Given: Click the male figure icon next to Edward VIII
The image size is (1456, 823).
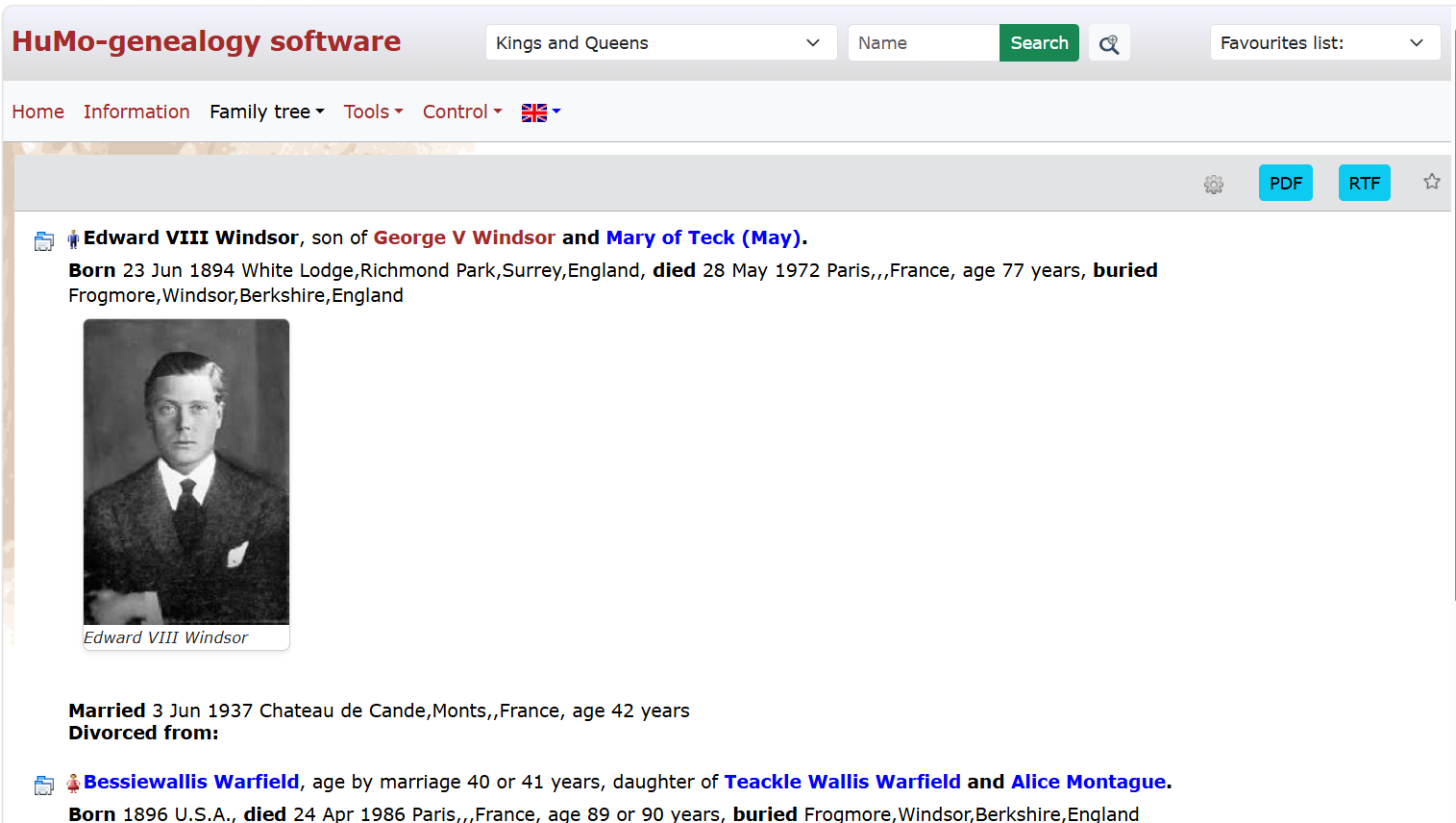Looking at the screenshot, I should pos(73,239).
